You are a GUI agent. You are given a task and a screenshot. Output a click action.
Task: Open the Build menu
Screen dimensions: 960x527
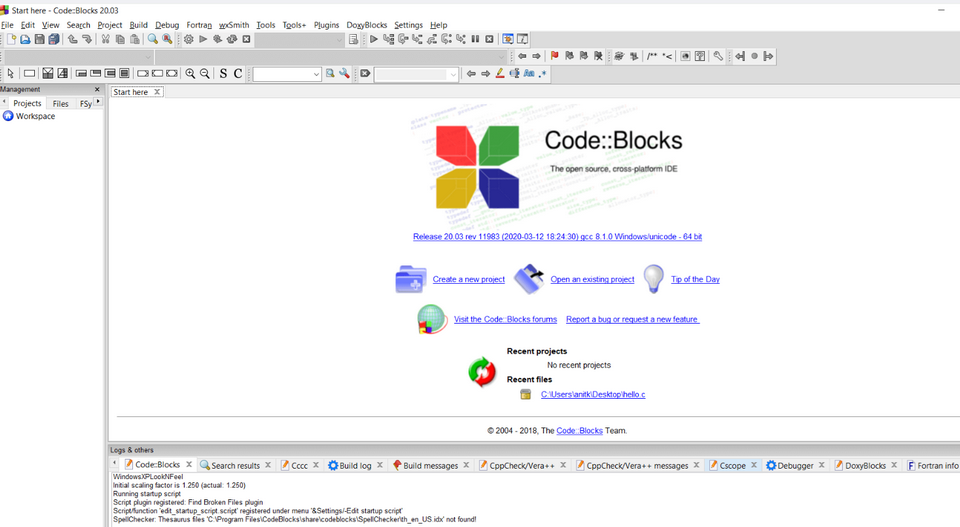point(138,25)
